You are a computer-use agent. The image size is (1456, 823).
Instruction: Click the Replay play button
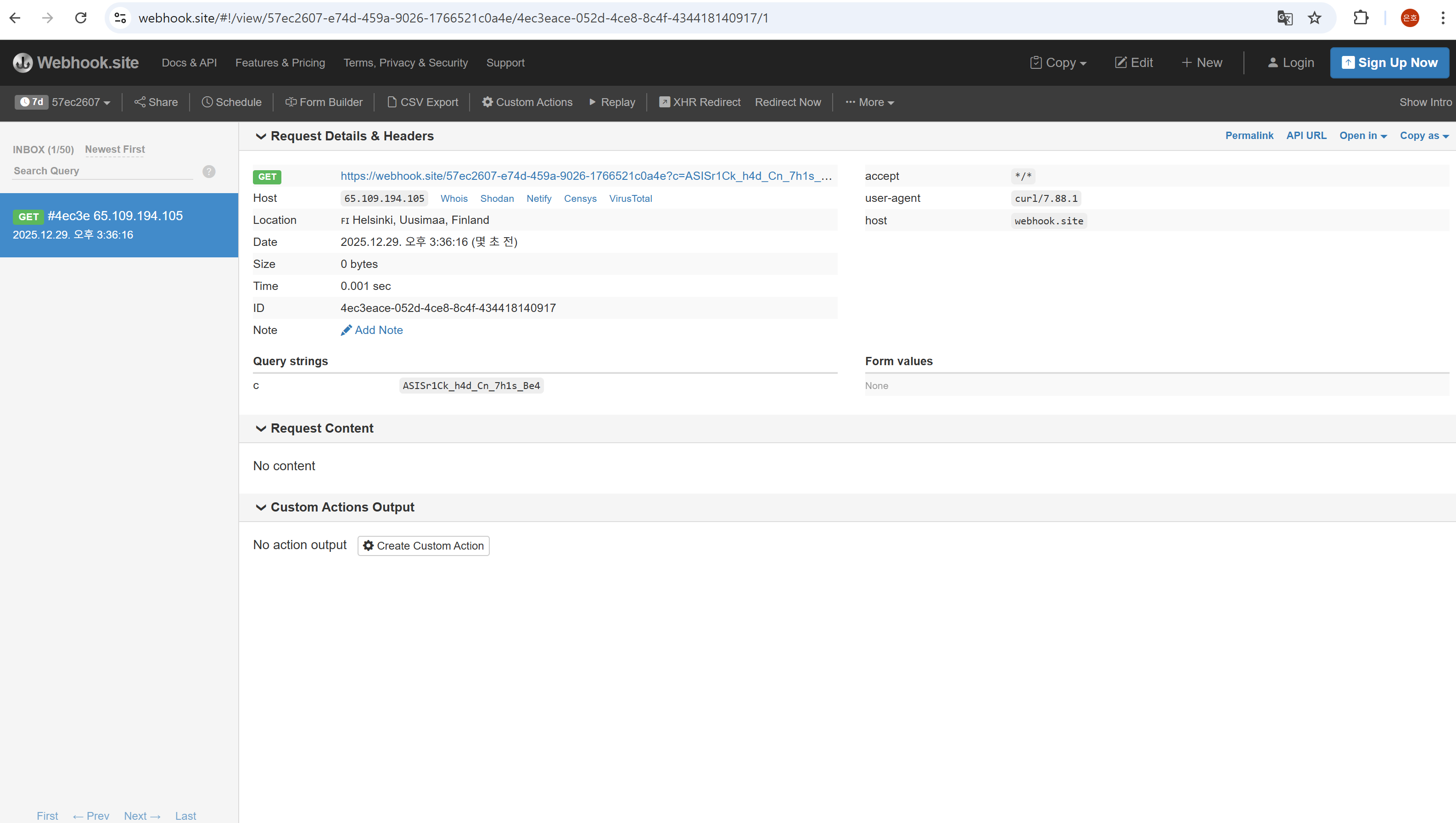click(612, 102)
